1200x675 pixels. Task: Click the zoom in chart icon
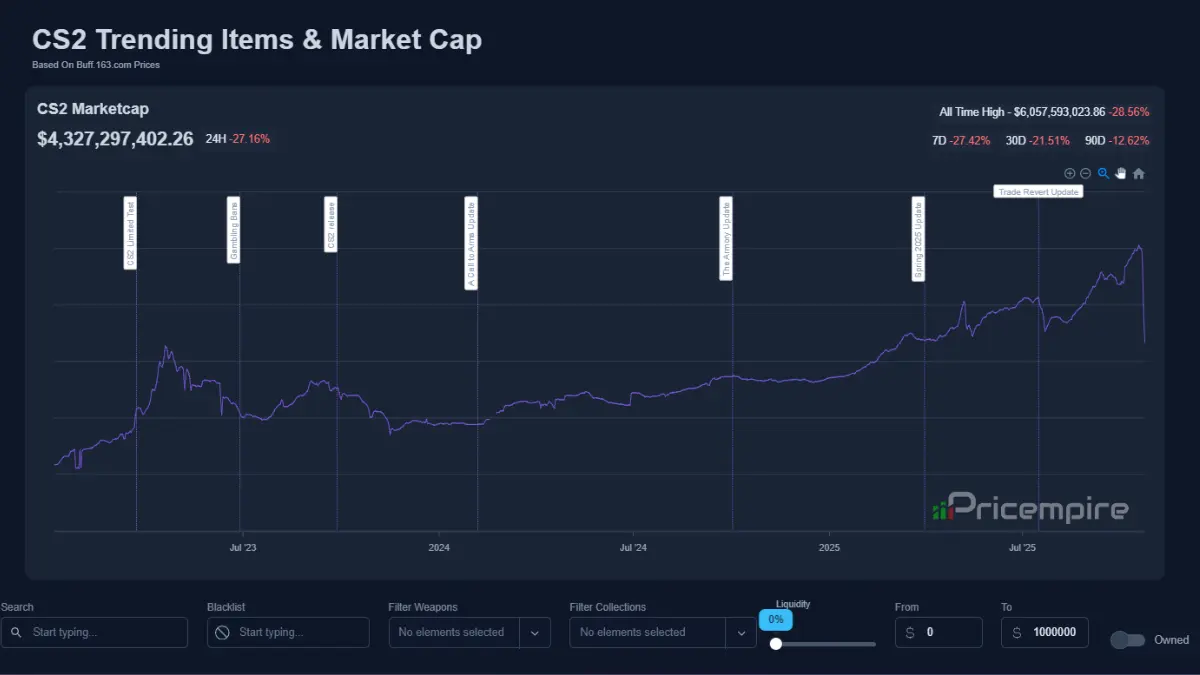(x=1069, y=173)
